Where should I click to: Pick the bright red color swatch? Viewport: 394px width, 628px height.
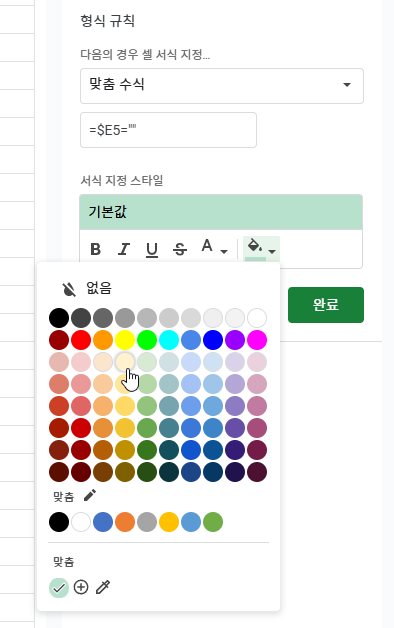[81, 340]
